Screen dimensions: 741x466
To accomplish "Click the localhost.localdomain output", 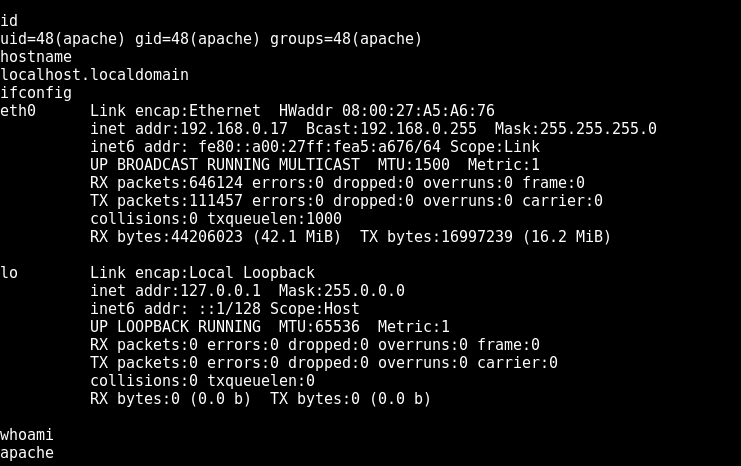I will (94, 75).
